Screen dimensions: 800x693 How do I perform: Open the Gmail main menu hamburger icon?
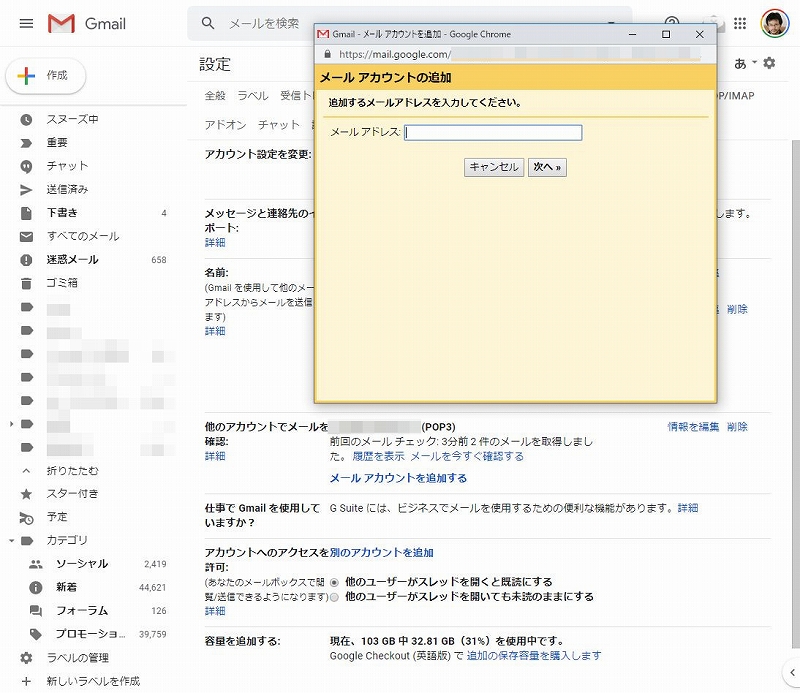coord(26,23)
